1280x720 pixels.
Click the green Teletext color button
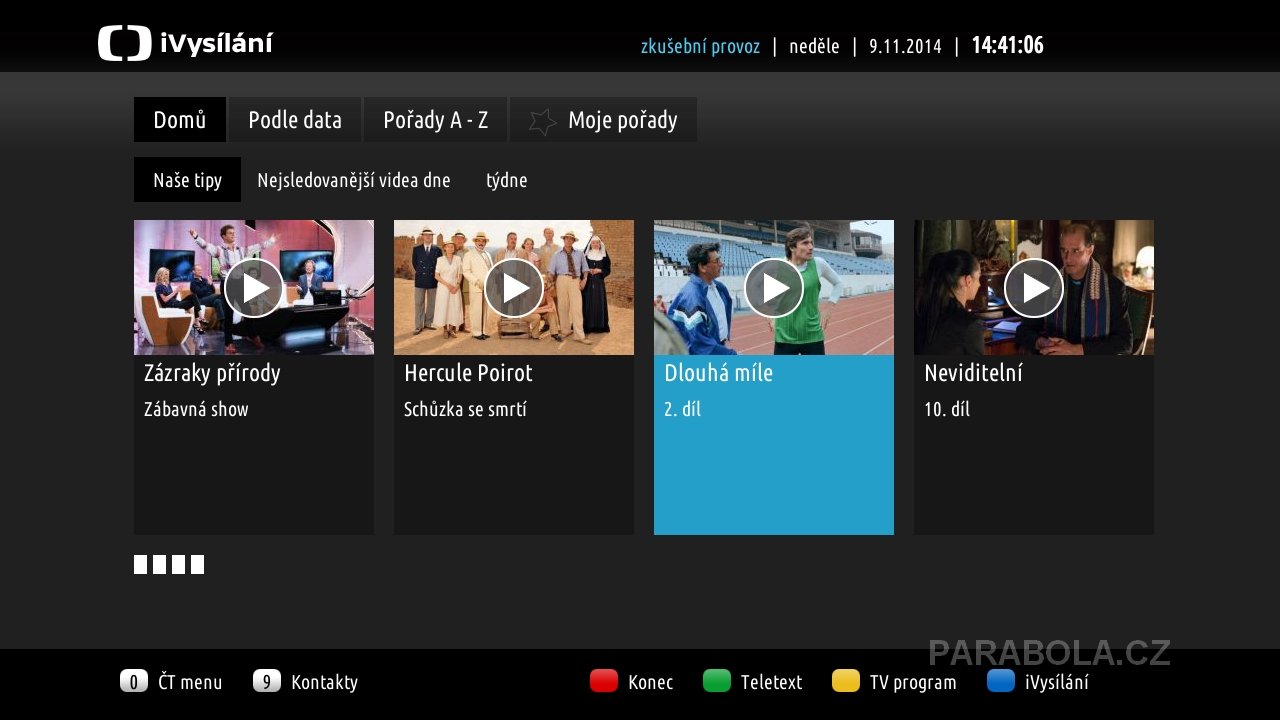click(717, 681)
